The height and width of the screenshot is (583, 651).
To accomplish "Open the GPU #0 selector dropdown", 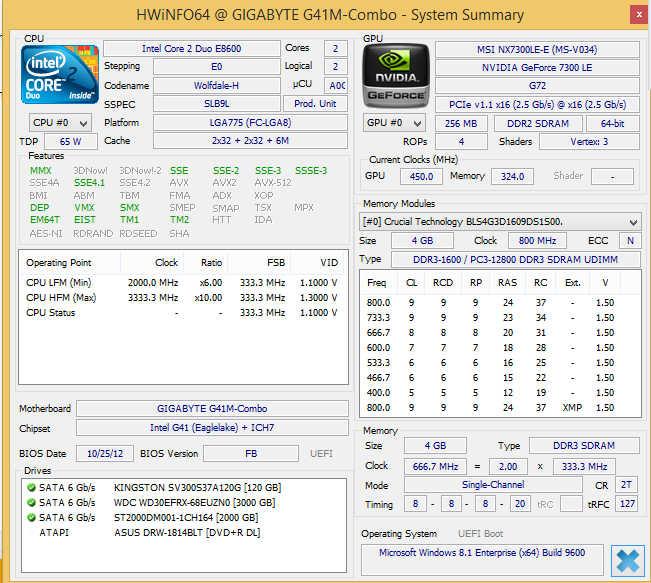I will pos(394,123).
